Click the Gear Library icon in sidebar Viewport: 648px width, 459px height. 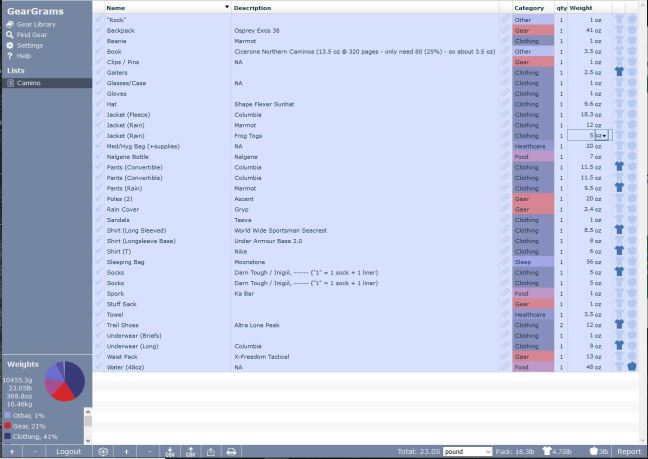[x=10, y=24]
